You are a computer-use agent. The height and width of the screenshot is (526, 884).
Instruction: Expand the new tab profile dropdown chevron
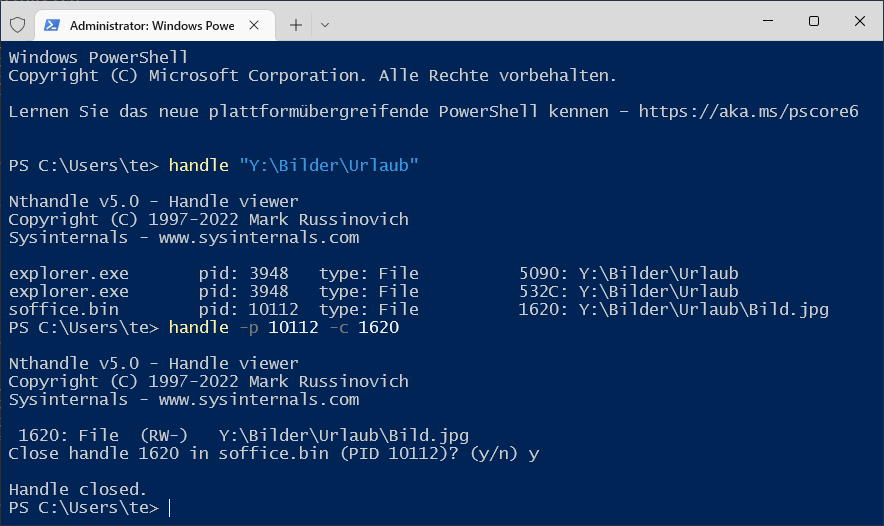tap(325, 25)
